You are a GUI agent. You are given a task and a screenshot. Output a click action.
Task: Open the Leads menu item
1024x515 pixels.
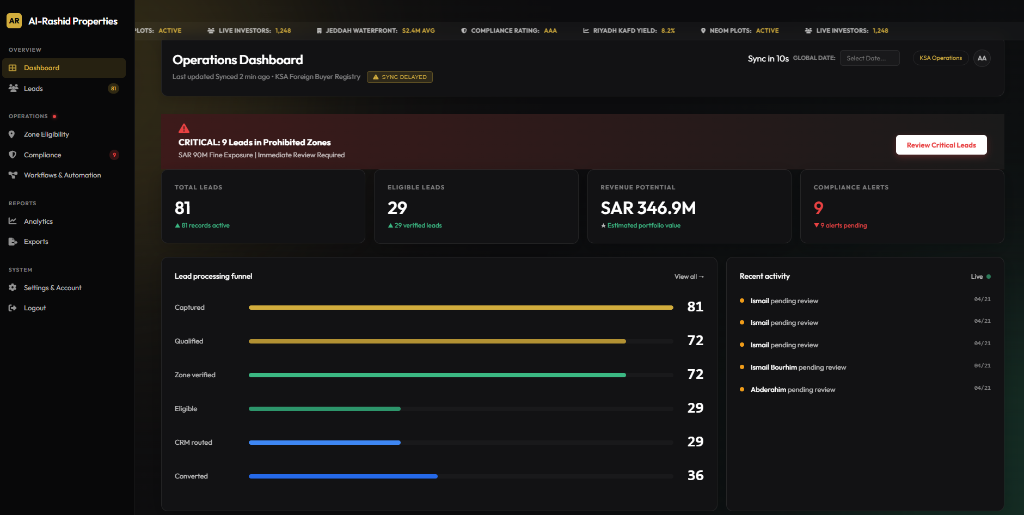pos(64,88)
